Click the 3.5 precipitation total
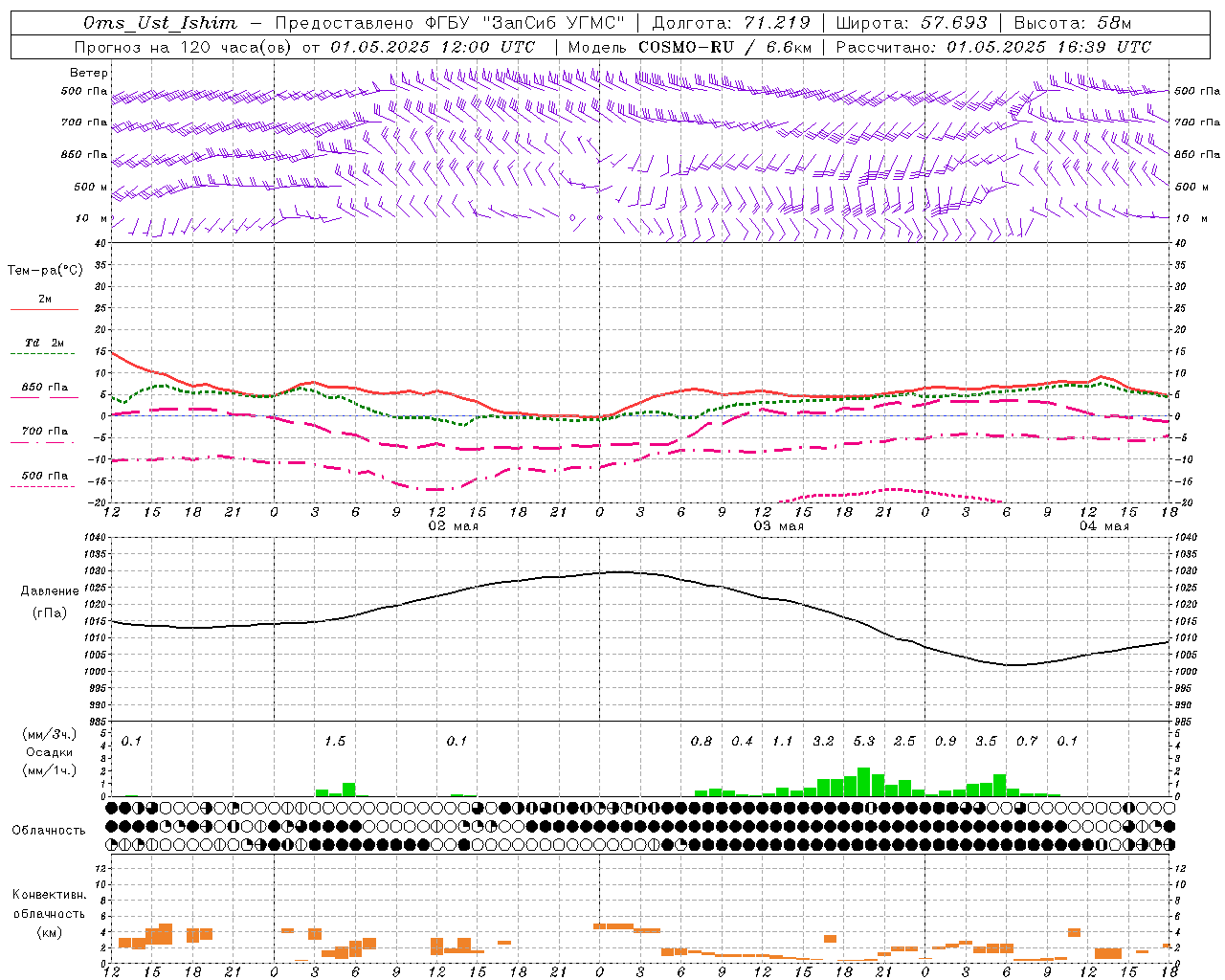The height and width of the screenshot is (980, 1225). (986, 742)
